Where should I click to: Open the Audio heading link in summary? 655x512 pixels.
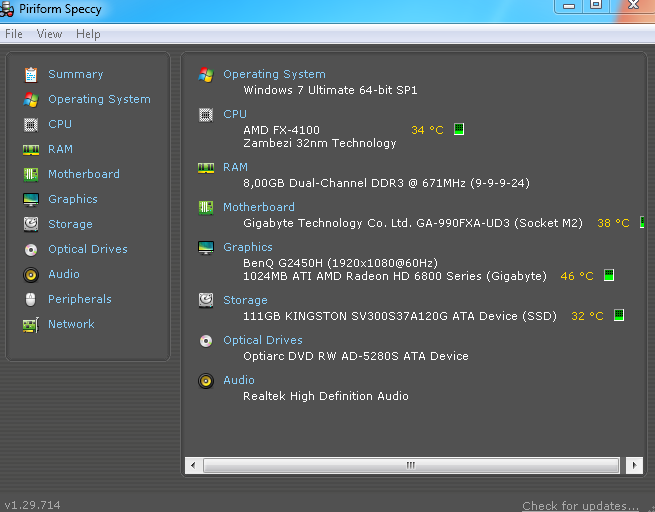239,380
